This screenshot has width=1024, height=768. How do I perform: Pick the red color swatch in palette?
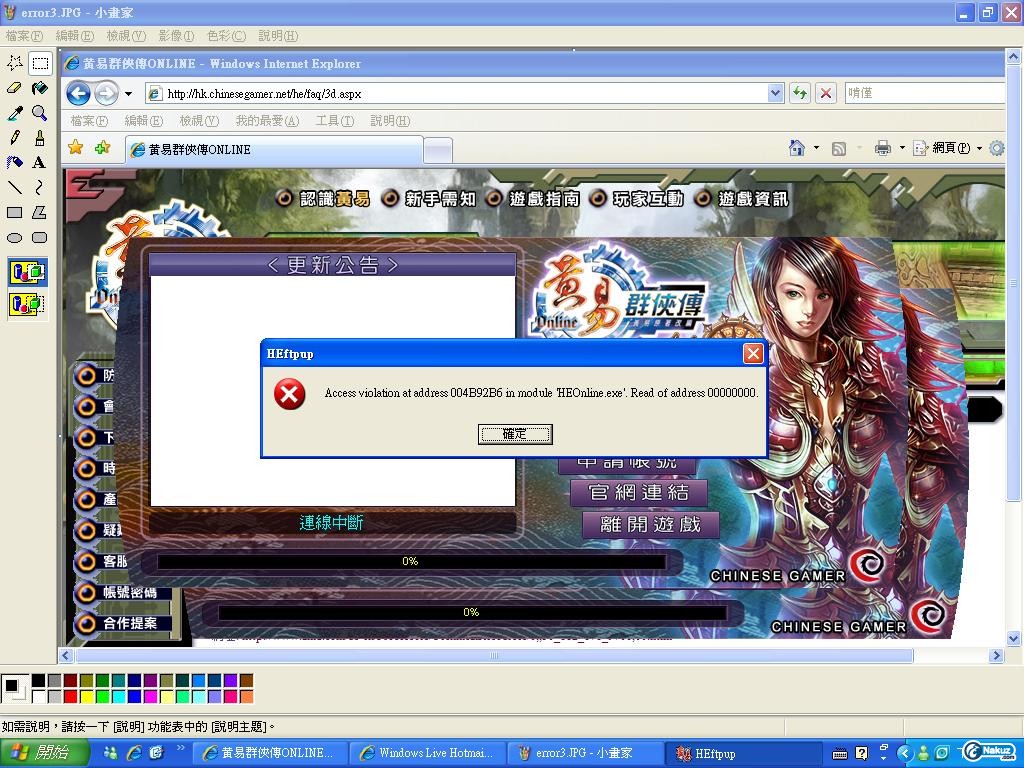71,696
